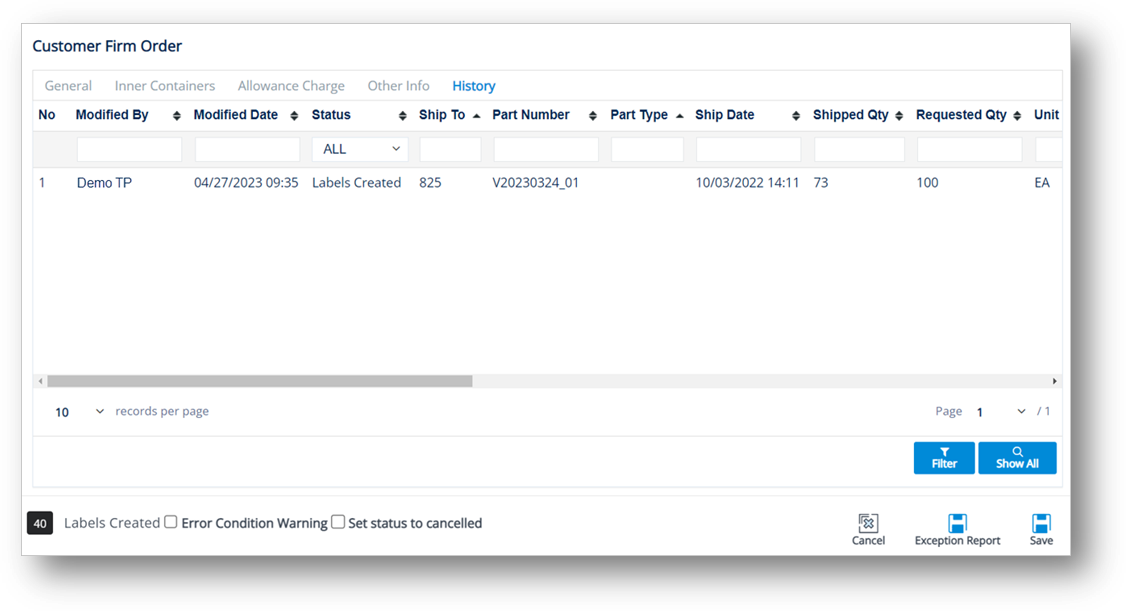Click the Part Type filter field
Screen dimensions: 1126x611
647,149
